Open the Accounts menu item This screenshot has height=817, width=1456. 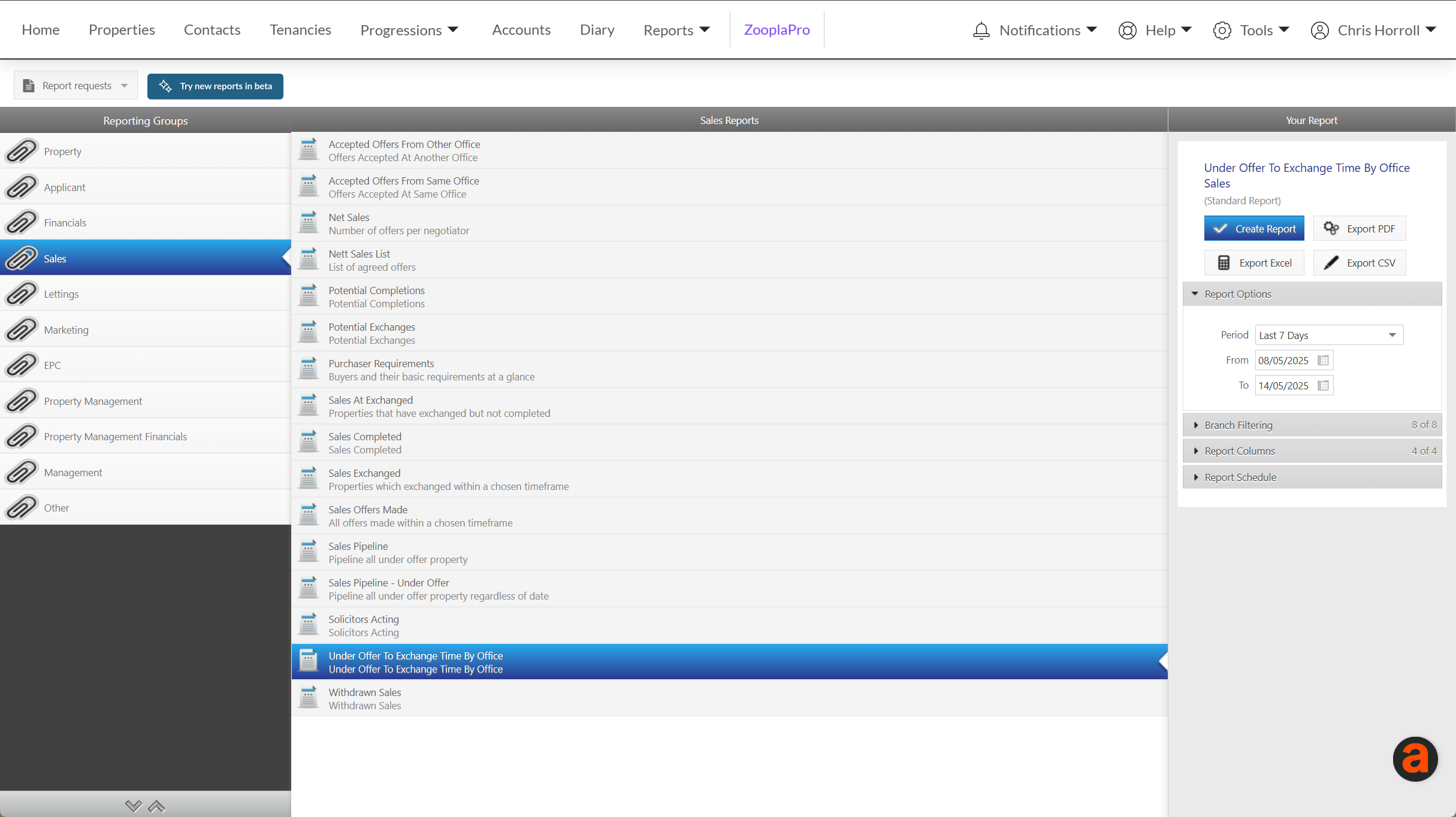(x=521, y=29)
